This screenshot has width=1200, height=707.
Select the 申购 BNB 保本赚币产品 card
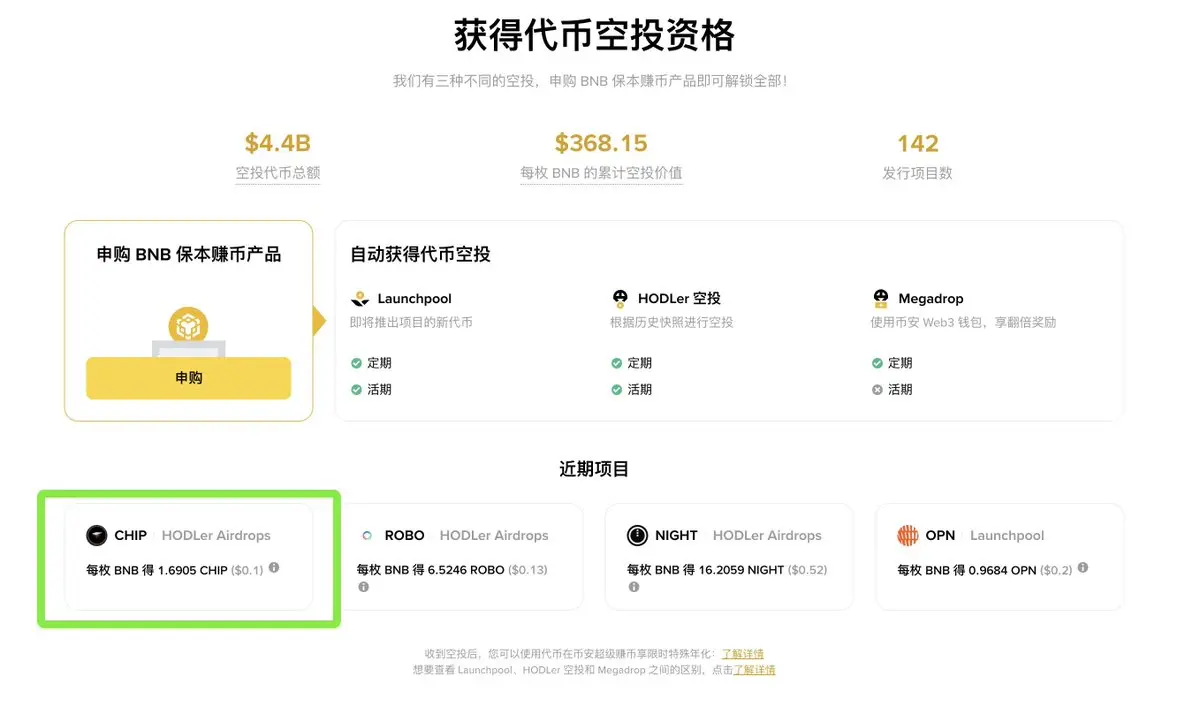click(x=188, y=321)
